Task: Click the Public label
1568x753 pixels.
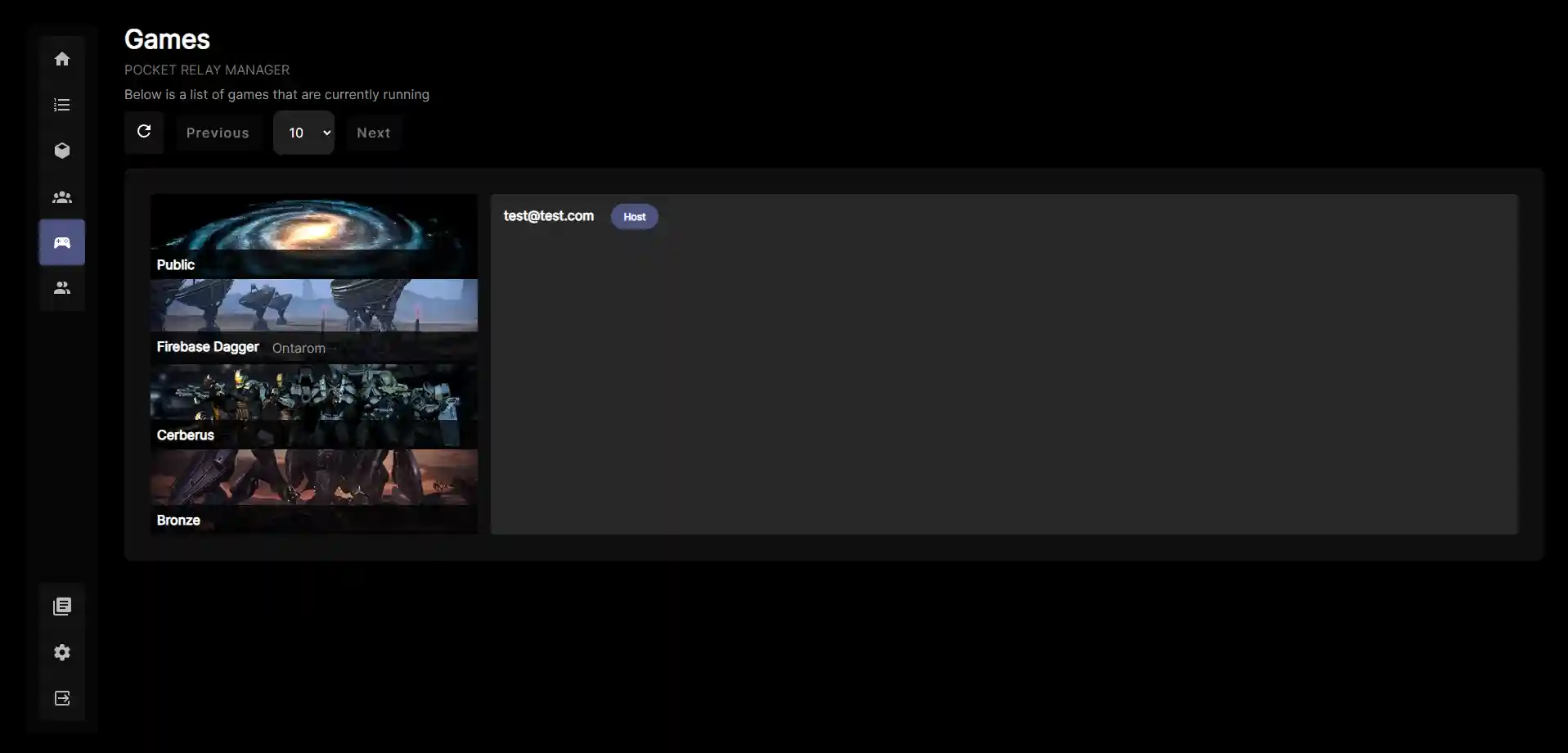Action: pyautogui.click(x=176, y=265)
